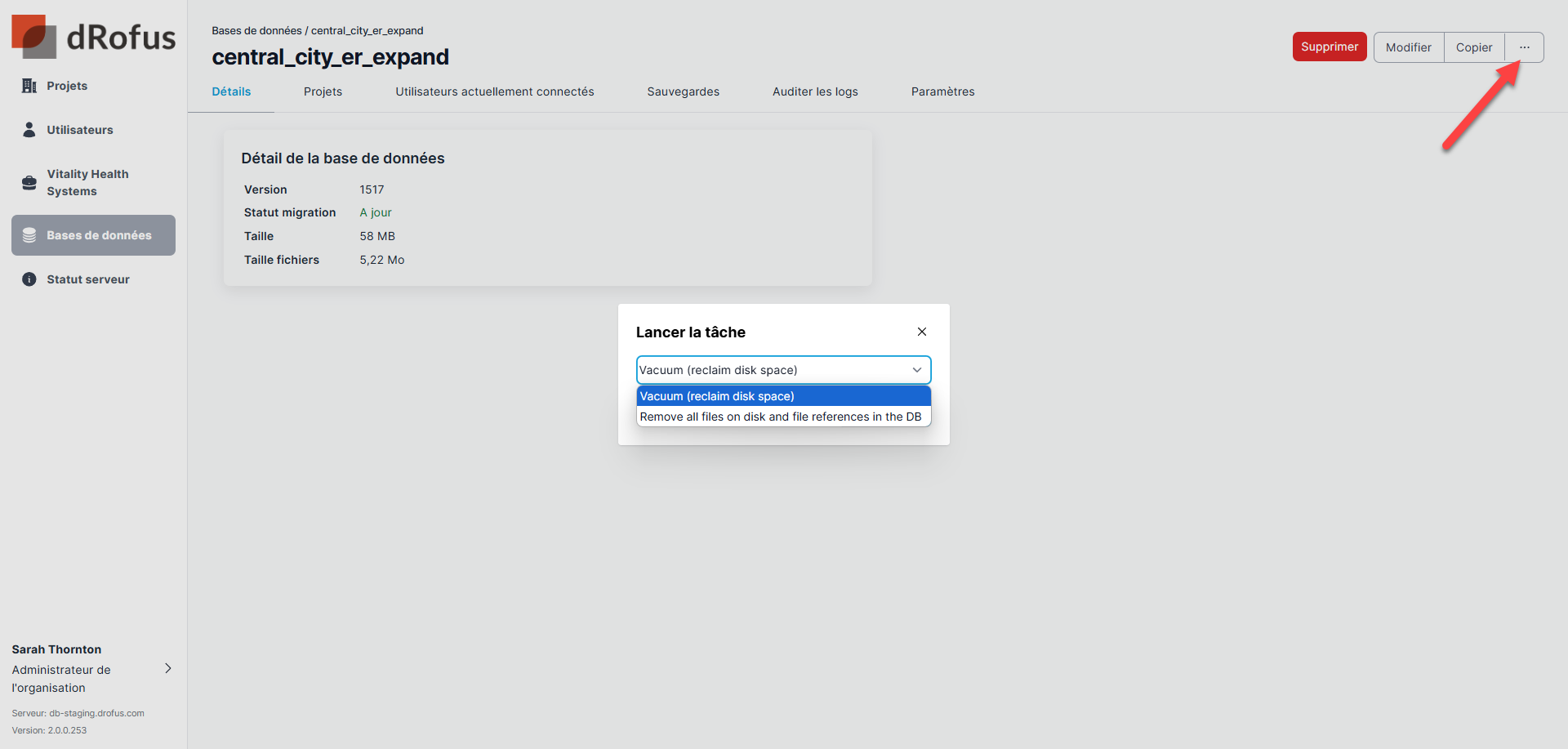Click the Modifier button
The height and width of the screenshot is (749, 1568).
pyautogui.click(x=1408, y=47)
